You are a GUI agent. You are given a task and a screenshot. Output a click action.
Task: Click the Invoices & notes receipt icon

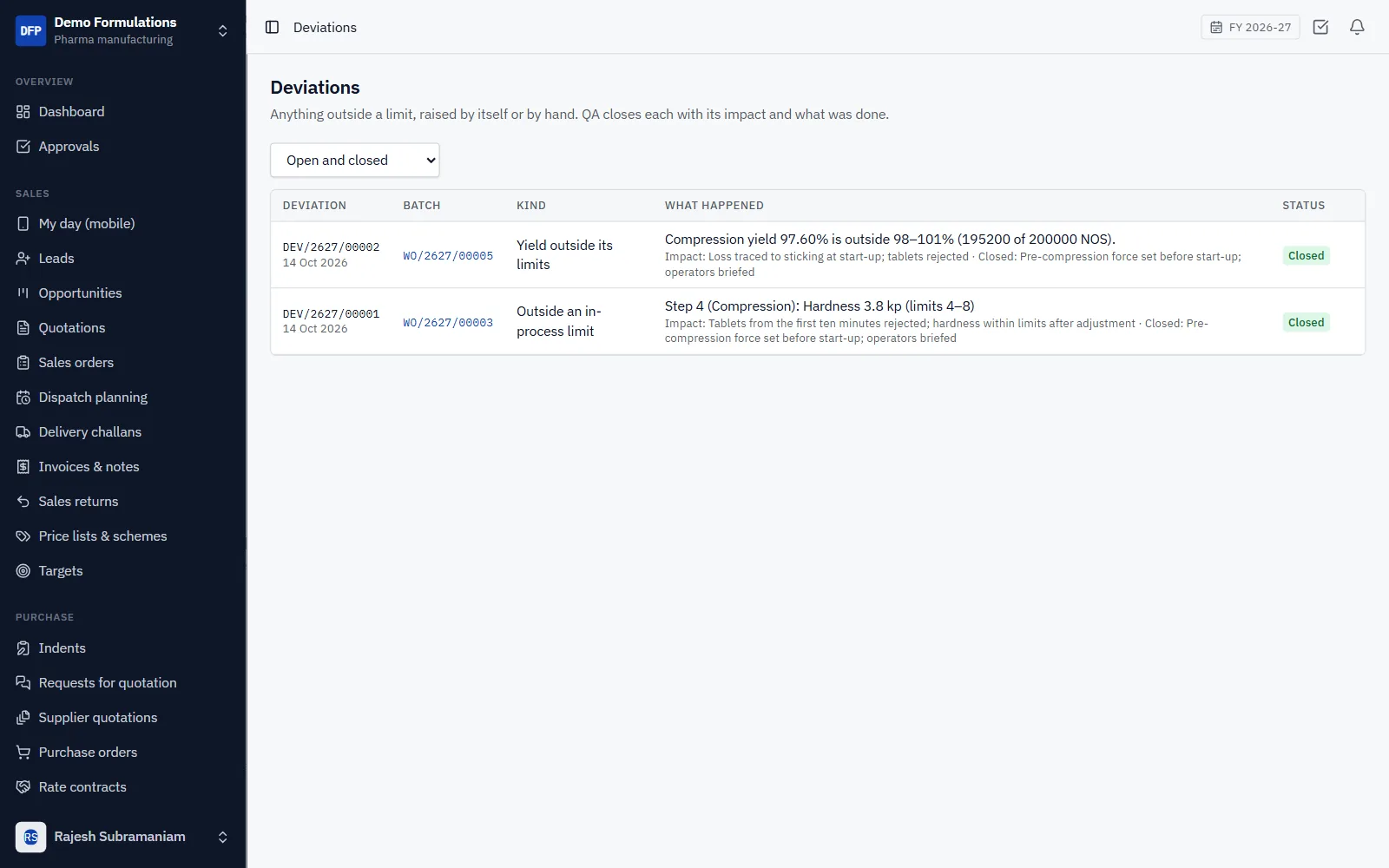(x=23, y=467)
